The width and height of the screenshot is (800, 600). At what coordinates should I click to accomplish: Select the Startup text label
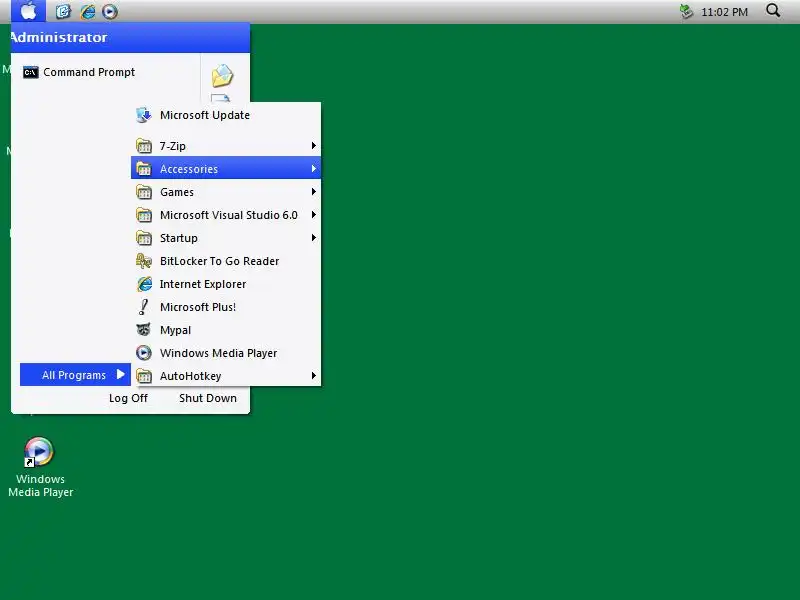pos(179,238)
